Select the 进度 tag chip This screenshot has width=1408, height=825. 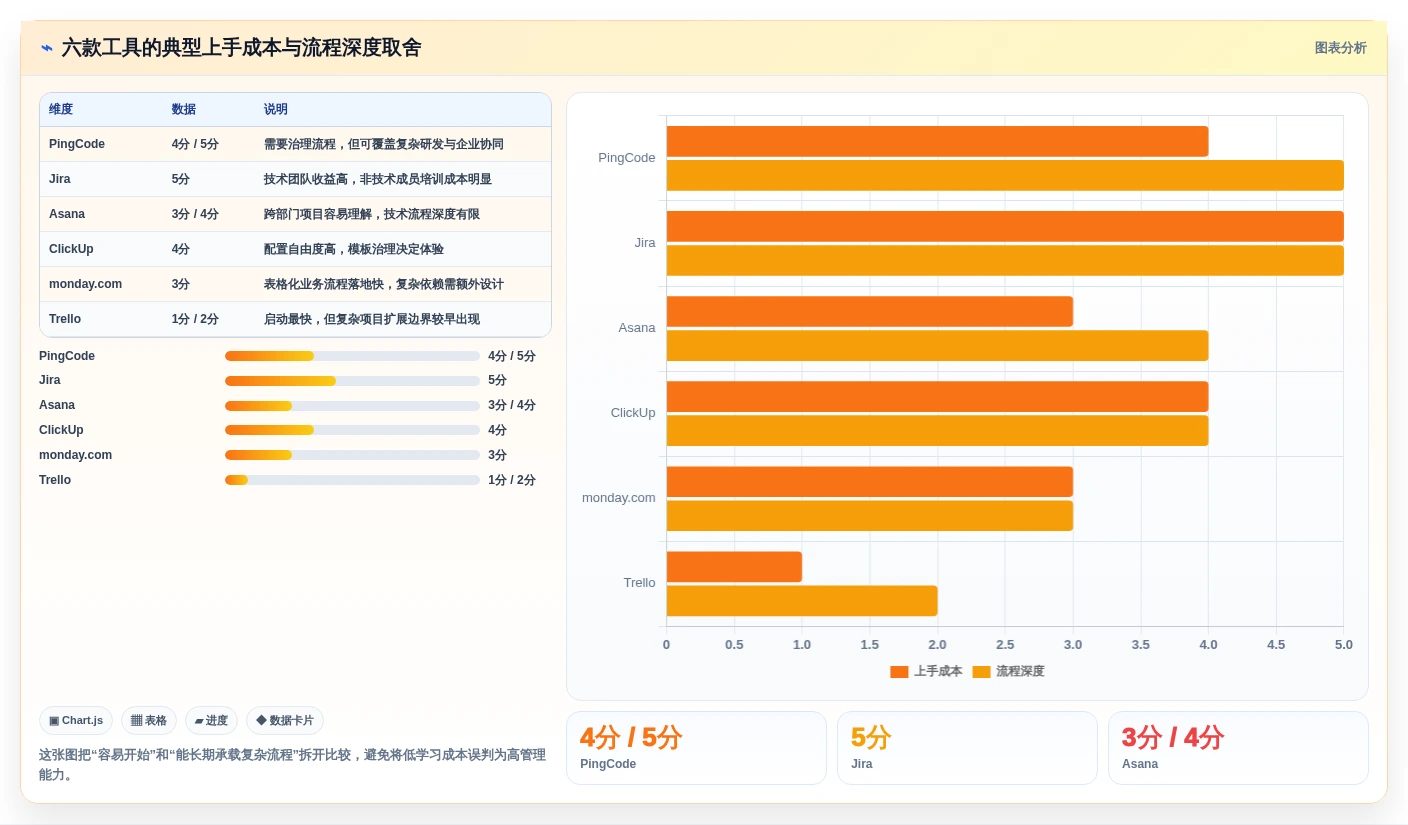tap(211, 720)
